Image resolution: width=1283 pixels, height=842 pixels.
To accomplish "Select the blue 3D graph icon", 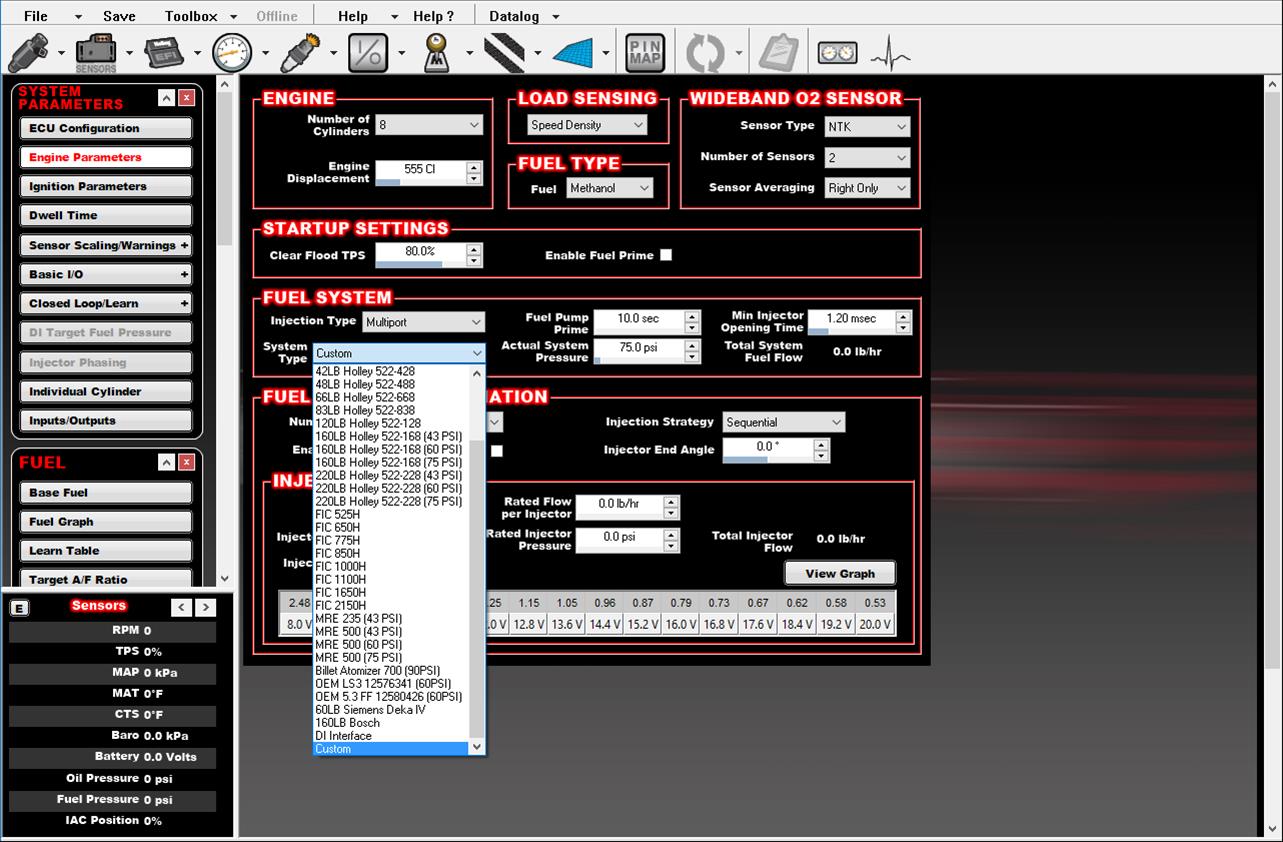I will (573, 52).
